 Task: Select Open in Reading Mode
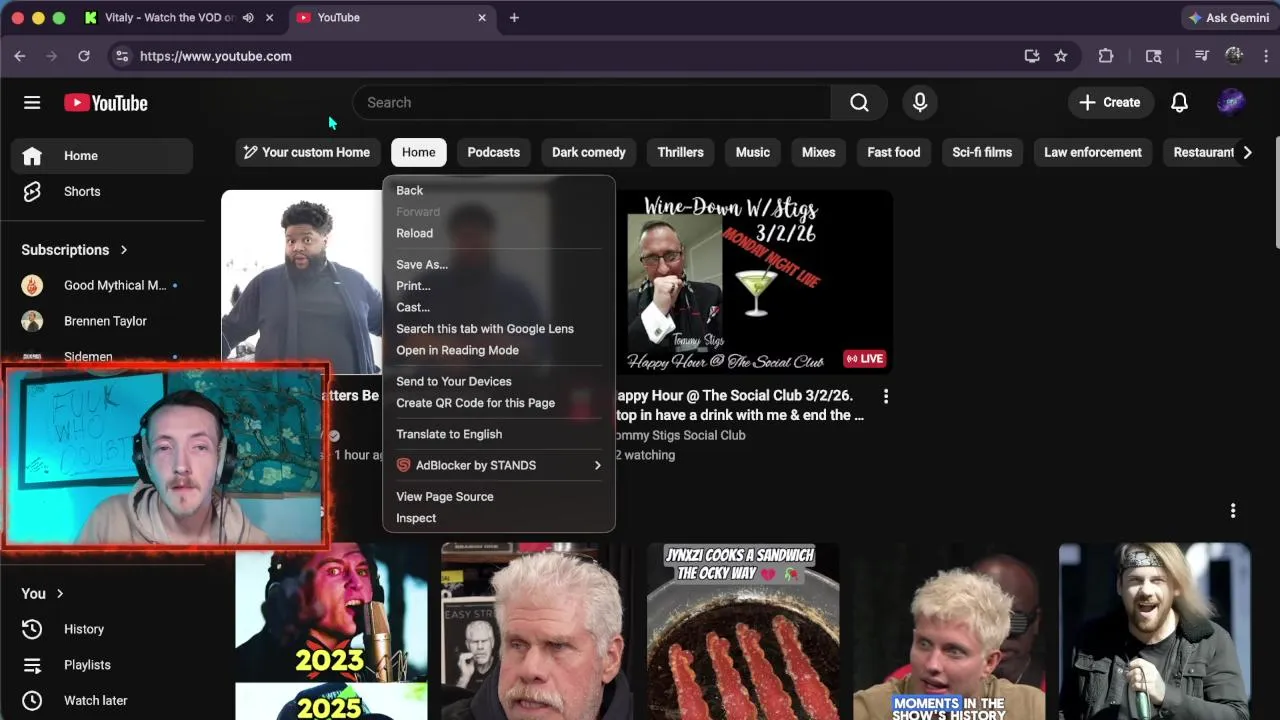click(499, 350)
